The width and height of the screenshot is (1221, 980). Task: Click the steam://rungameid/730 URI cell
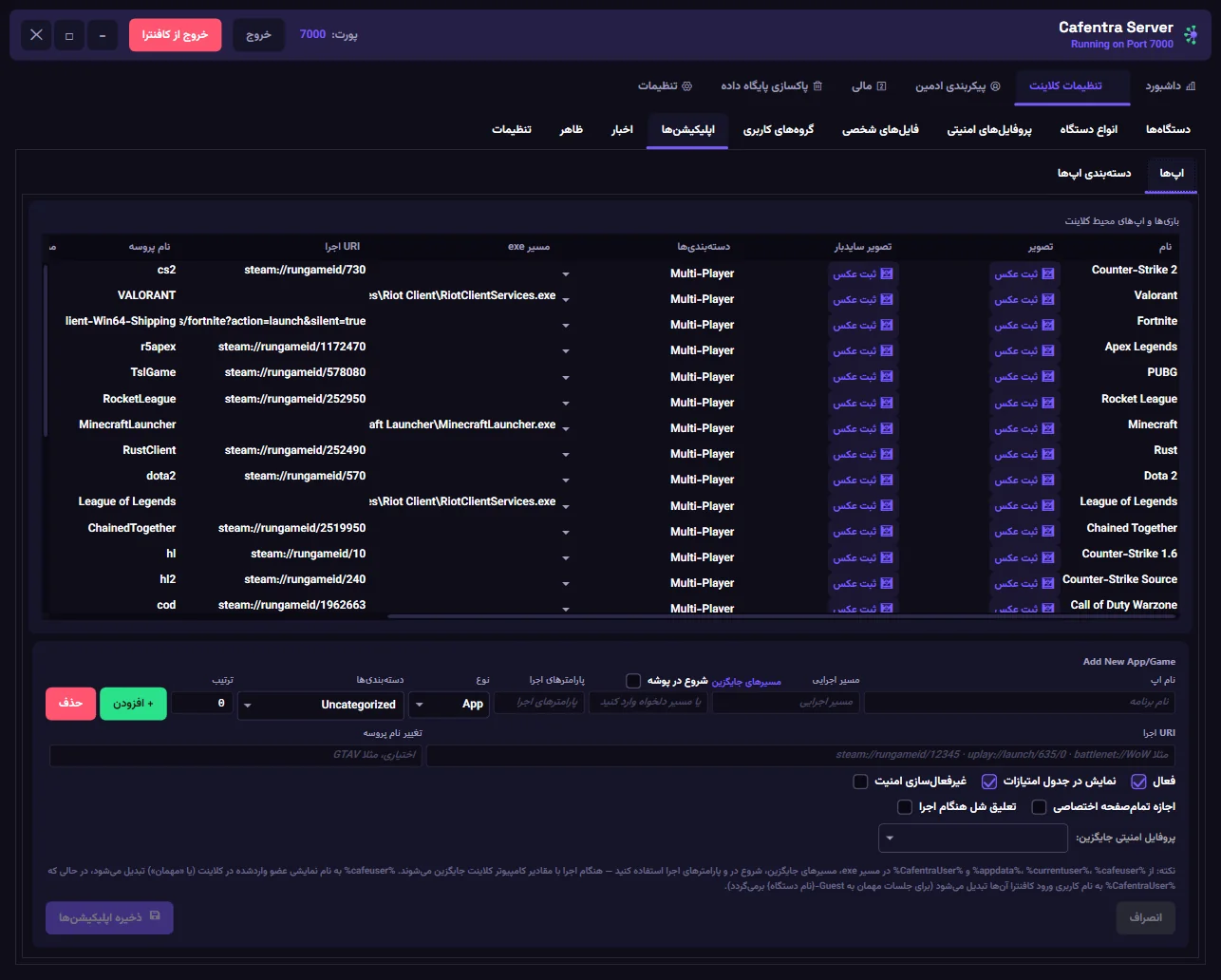click(305, 271)
